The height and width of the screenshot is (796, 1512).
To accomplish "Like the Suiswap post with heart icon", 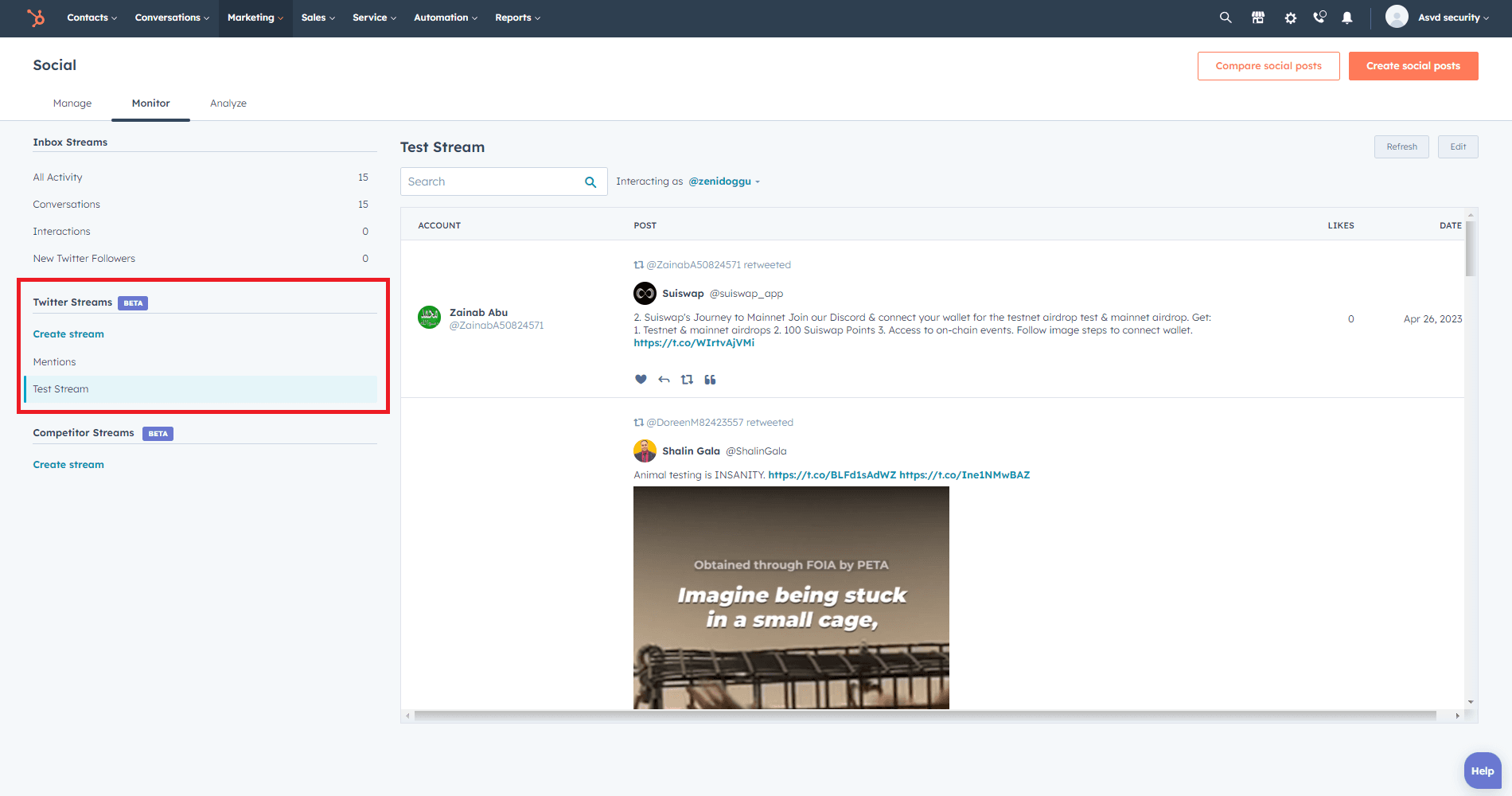I will [x=641, y=379].
